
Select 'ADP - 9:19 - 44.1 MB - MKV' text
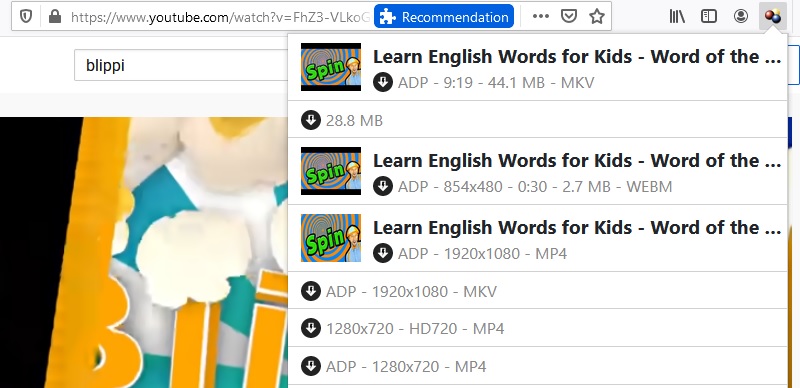tap(496, 83)
